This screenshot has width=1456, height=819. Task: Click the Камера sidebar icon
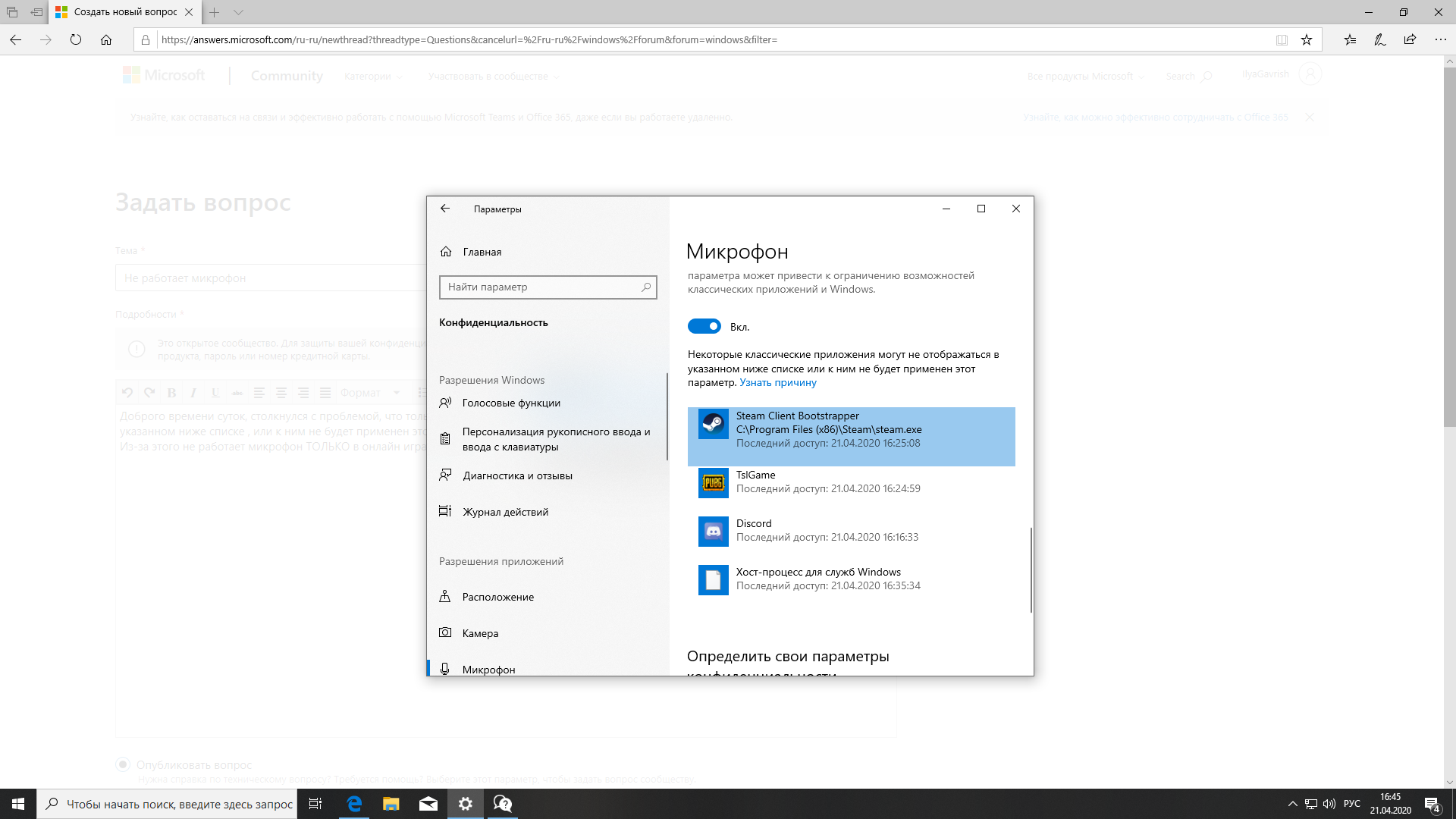(445, 632)
